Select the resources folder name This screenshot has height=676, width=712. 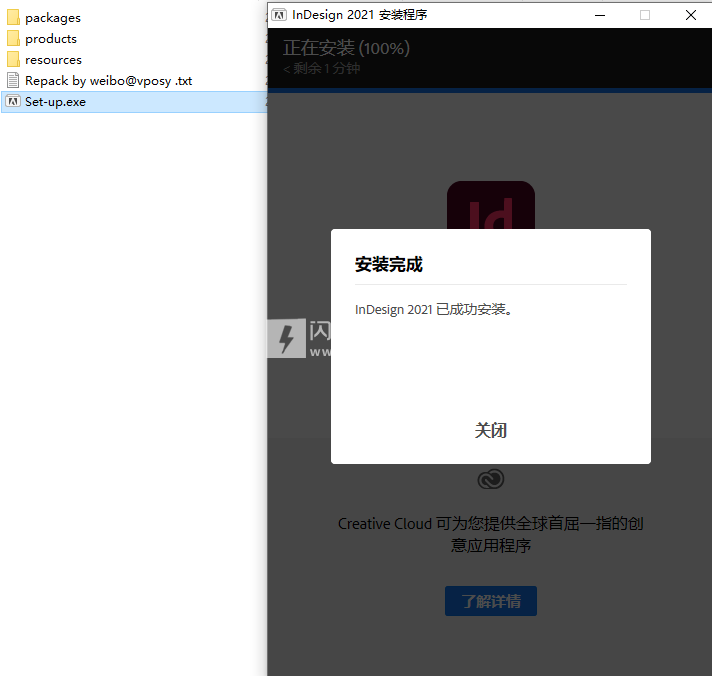(53, 60)
